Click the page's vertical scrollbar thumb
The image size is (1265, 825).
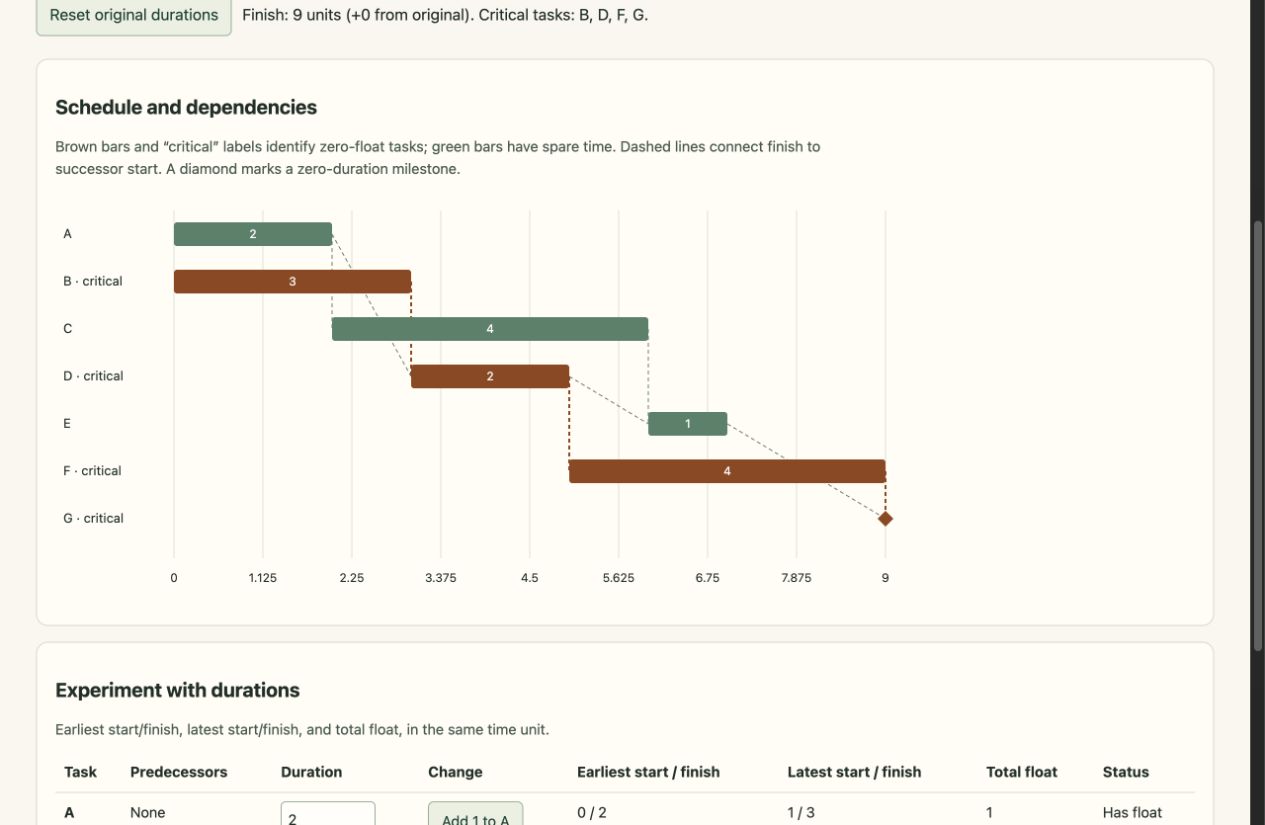pyautogui.click(x=1258, y=435)
